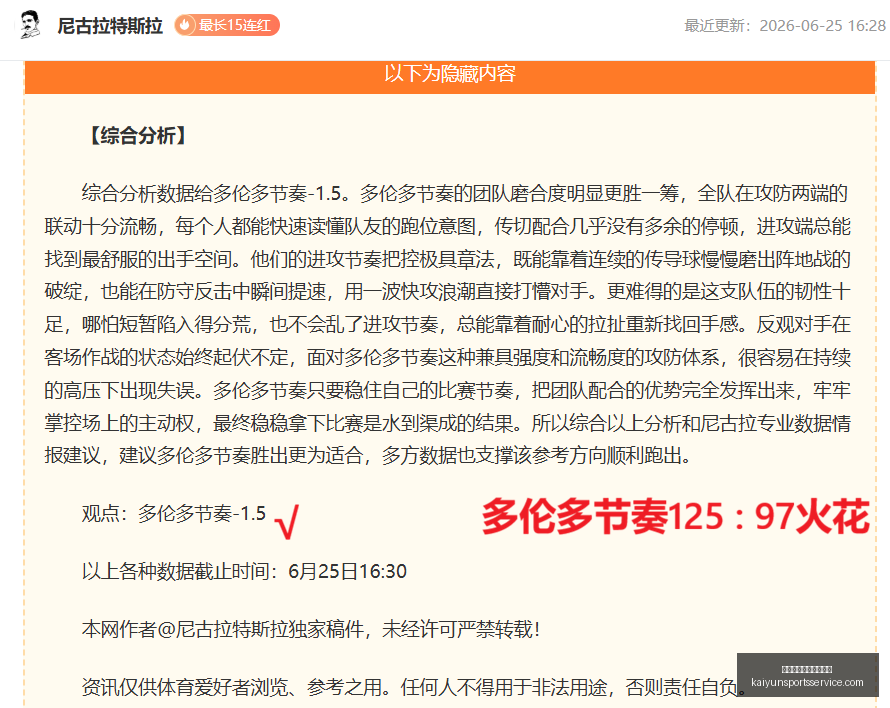Click the 【综合分析】 heading
890x708 pixels.
pyautogui.click(x=138, y=136)
